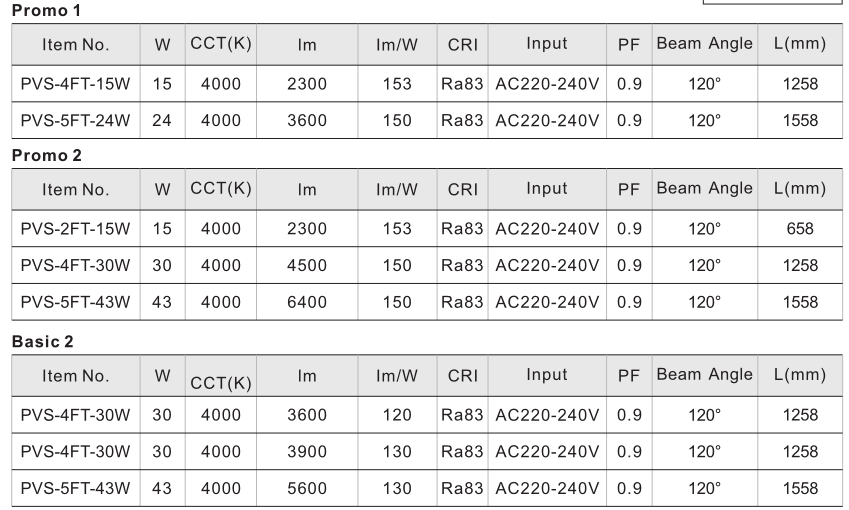Click the 4500 lm value cell
The image size is (849, 510).
click(x=307, y=265)
